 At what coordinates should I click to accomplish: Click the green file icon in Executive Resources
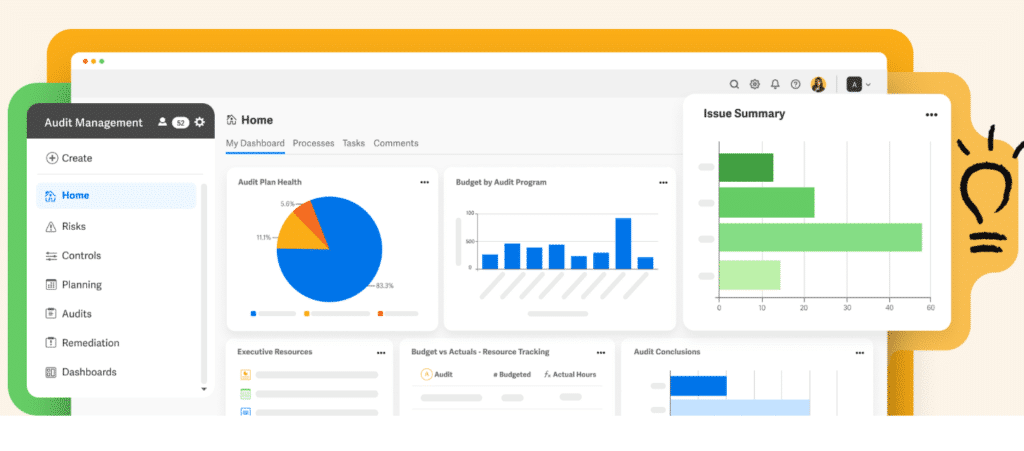(246, 394)
